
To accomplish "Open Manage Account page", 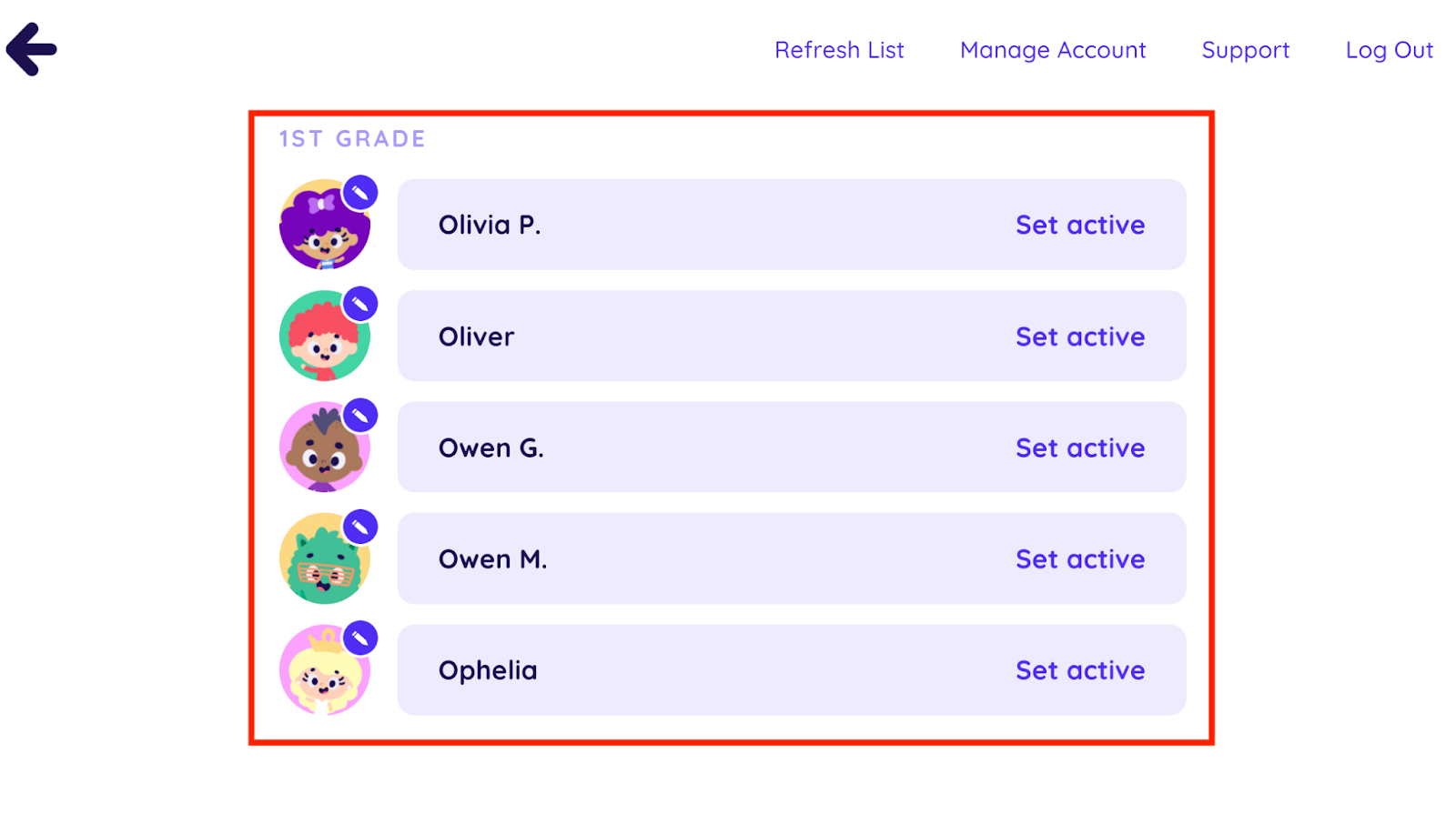I will [x=1053, y=50].
